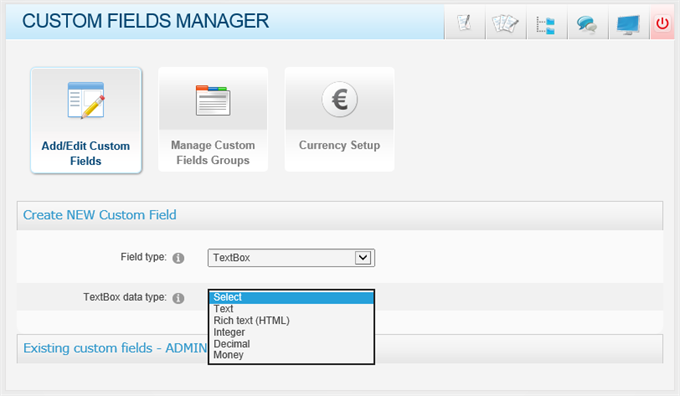This screenshot has width=680, height=396.
Task: Click the Field type info icon
Action: point(178,258)
